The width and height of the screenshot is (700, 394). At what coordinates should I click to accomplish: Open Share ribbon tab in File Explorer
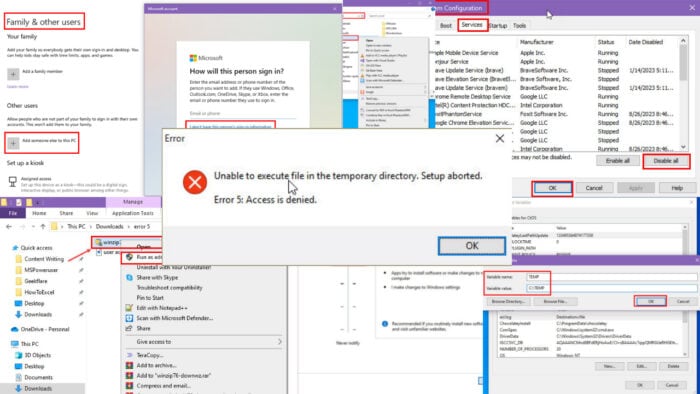66,213
